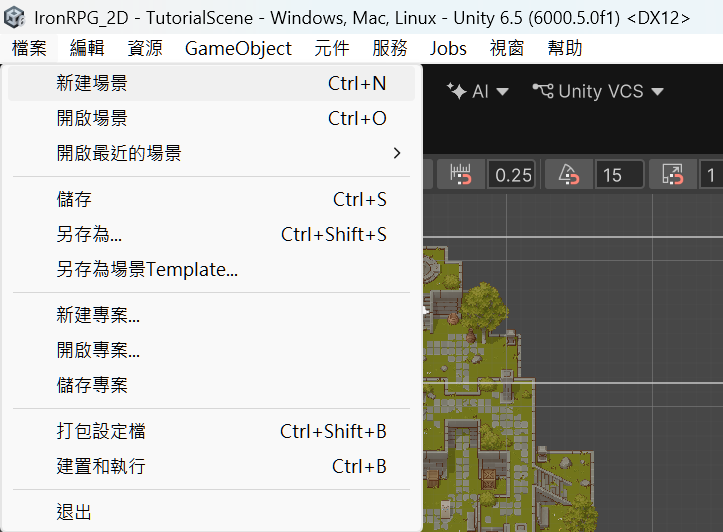Edit the 0.25 grid snap value field
723x532 pixels.
(x=512, y=175)
